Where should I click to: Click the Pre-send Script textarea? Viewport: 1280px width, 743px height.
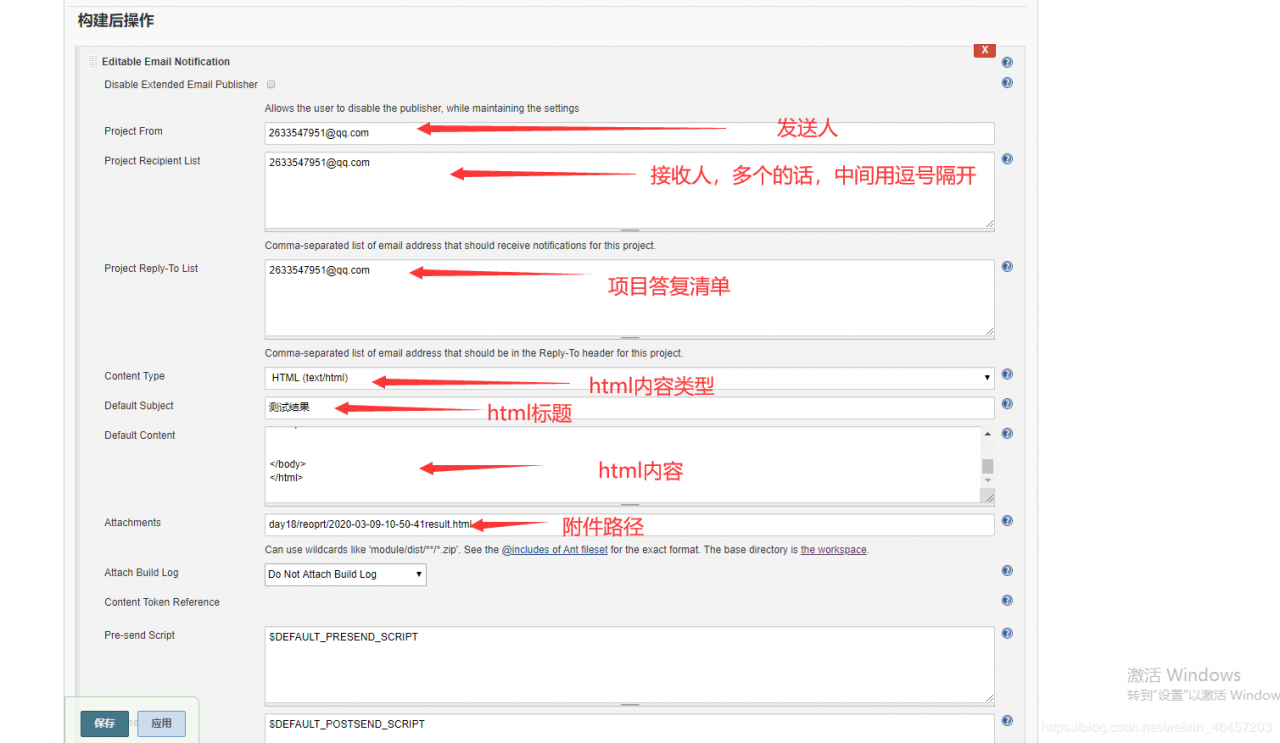click(629, 665)
